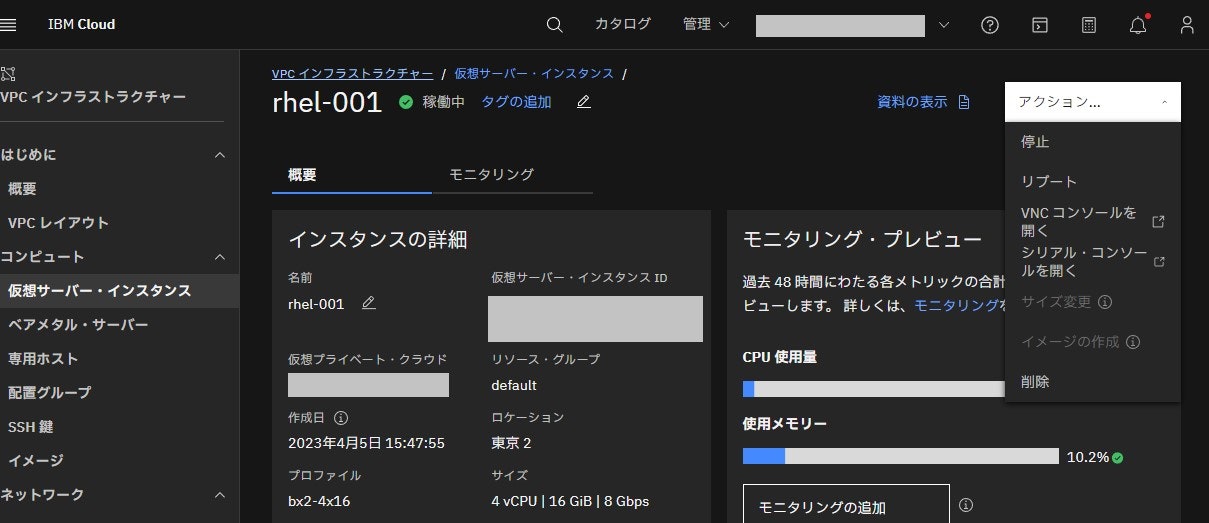This screenshot has height=523, width=1209.
Task: Open the user profile icon
Action: click(1187, 25)
